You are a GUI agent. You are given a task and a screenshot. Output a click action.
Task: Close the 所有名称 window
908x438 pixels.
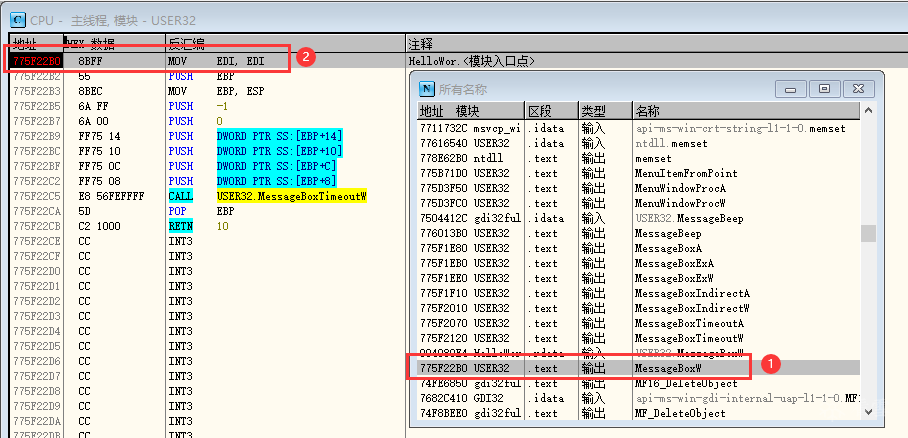click(x=858, y=89)
